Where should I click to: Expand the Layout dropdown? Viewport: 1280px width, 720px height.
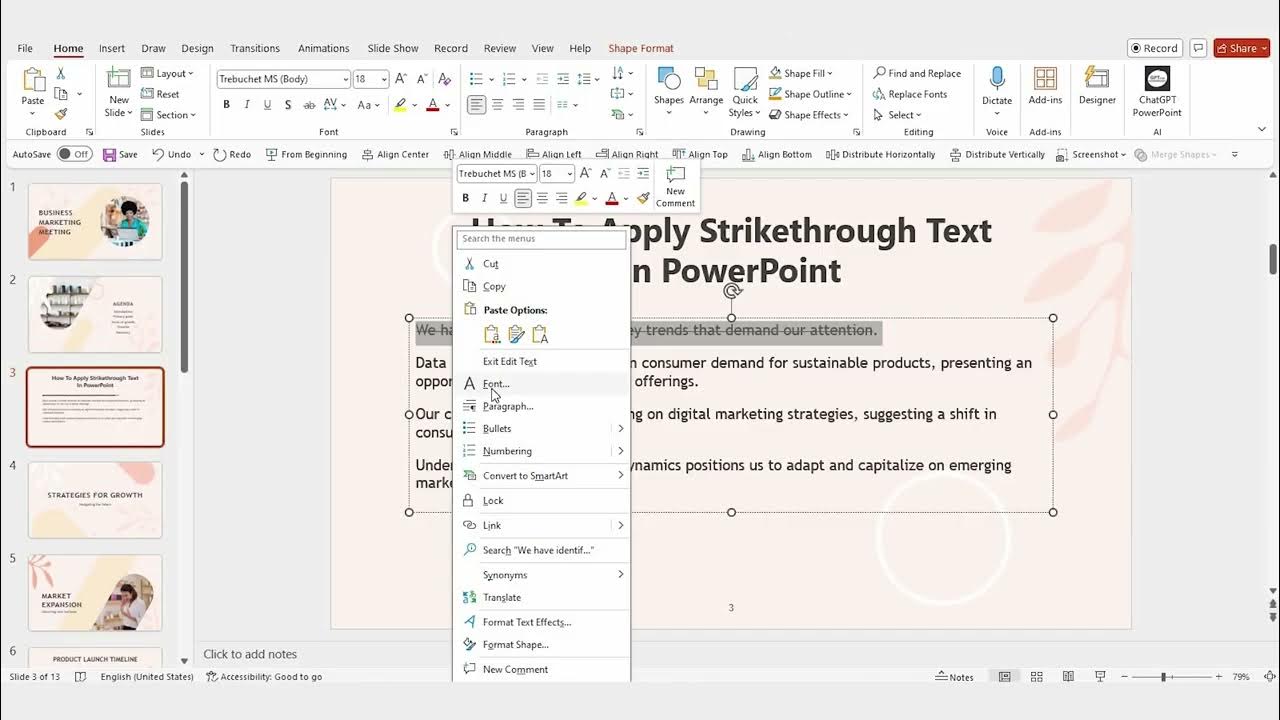[x=167, y=74]
